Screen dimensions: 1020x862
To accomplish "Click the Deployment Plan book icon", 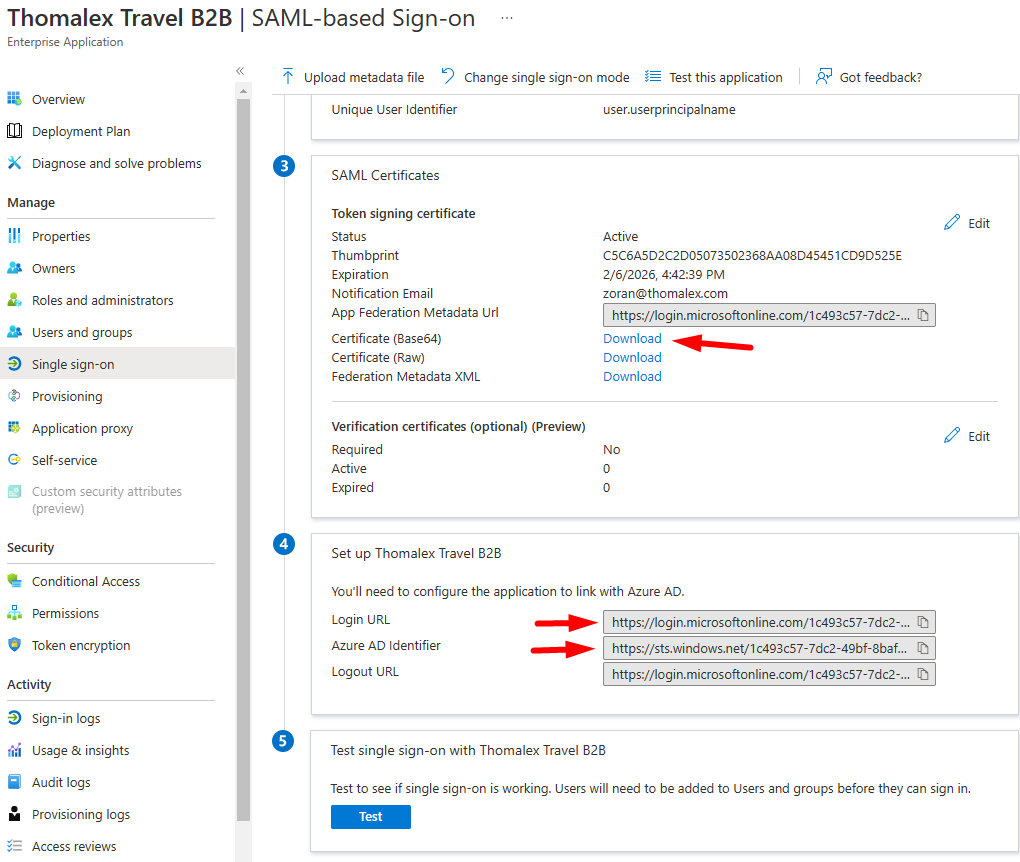I will click(x=14, y=131).
